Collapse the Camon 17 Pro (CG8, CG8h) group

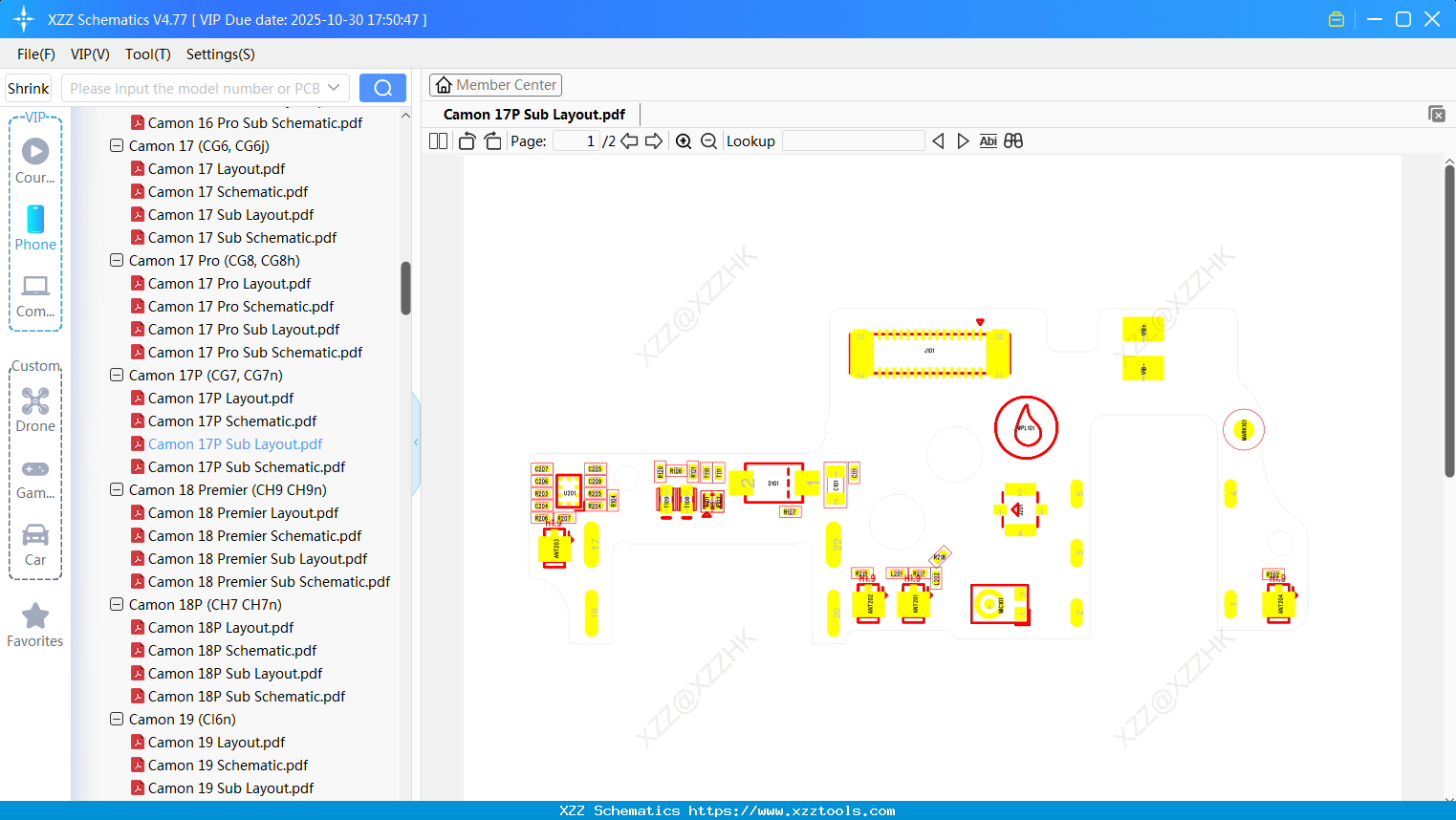tap(117, 260)
